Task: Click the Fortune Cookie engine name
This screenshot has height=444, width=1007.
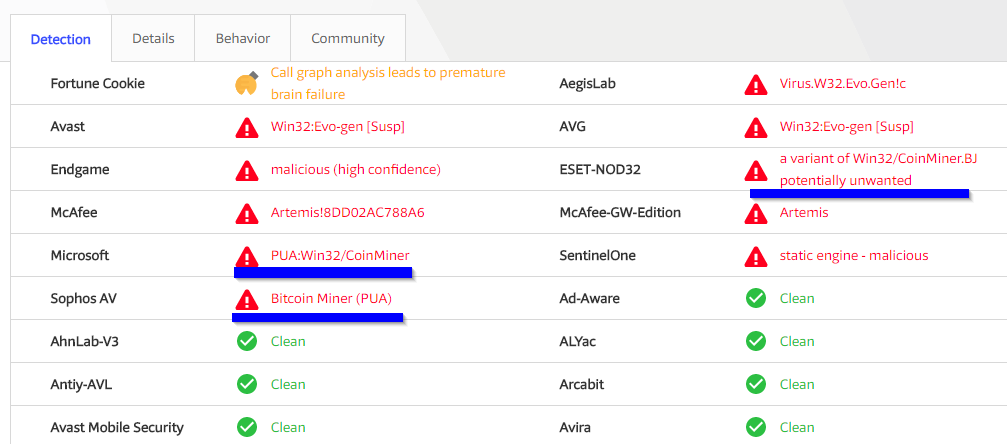Action: pos(98,84)
